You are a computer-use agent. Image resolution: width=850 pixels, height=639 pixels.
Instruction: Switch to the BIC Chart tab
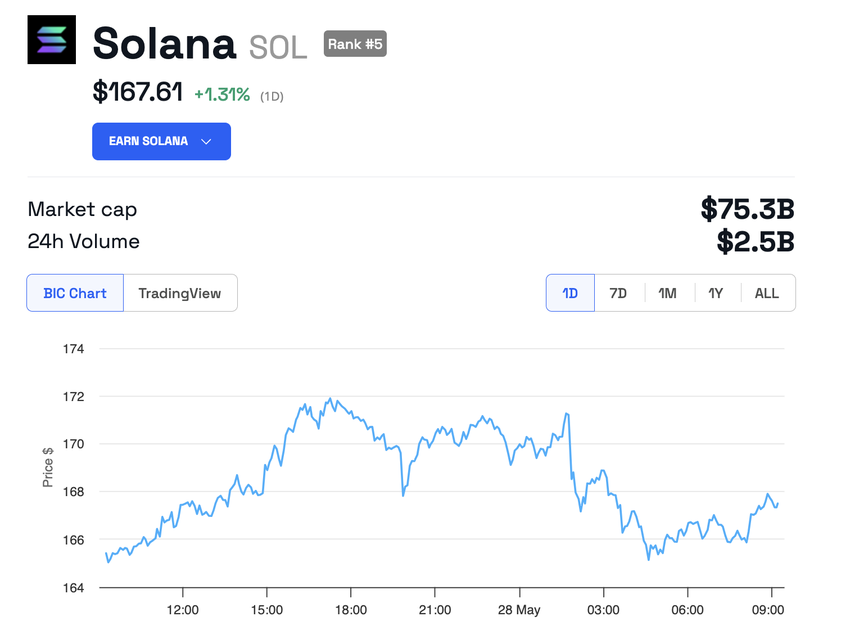pos(75,293)
